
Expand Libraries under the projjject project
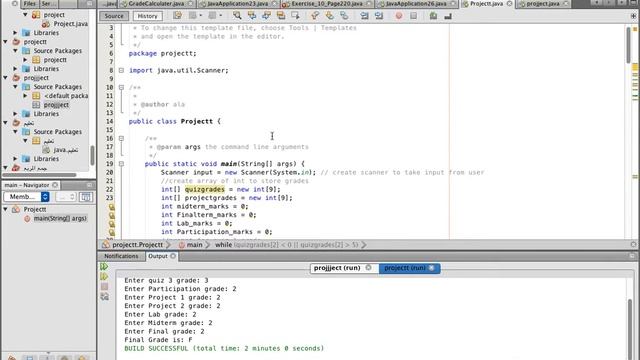point(16,113)
